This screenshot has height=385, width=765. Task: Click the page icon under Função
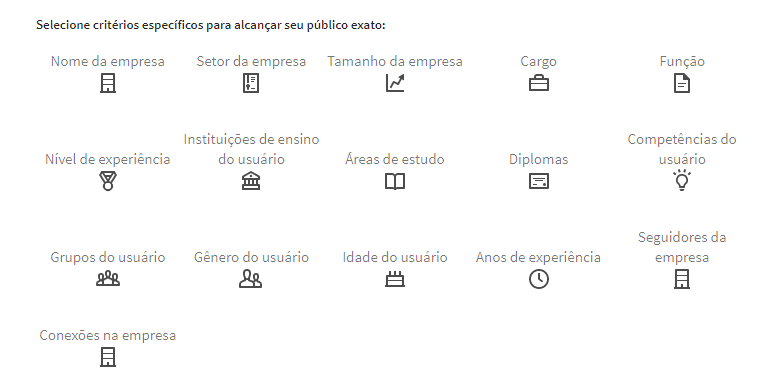(x=682, y=83)
